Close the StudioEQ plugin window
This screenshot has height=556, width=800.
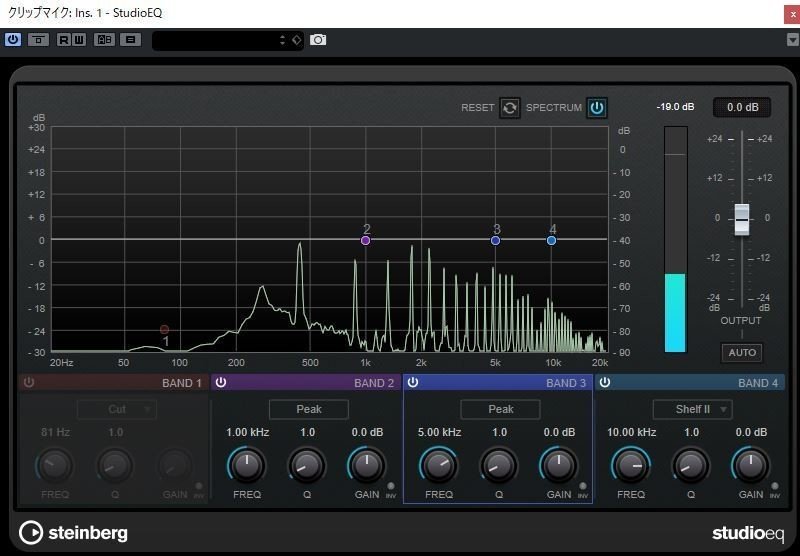(x=792, y=14)
